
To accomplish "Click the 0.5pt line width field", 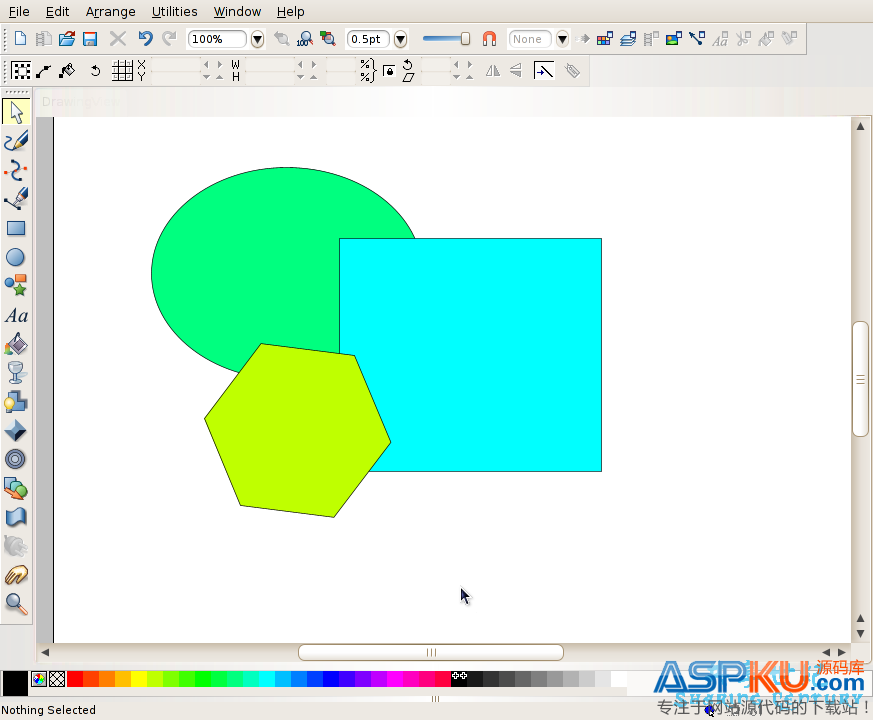I will tap(367, 39).
